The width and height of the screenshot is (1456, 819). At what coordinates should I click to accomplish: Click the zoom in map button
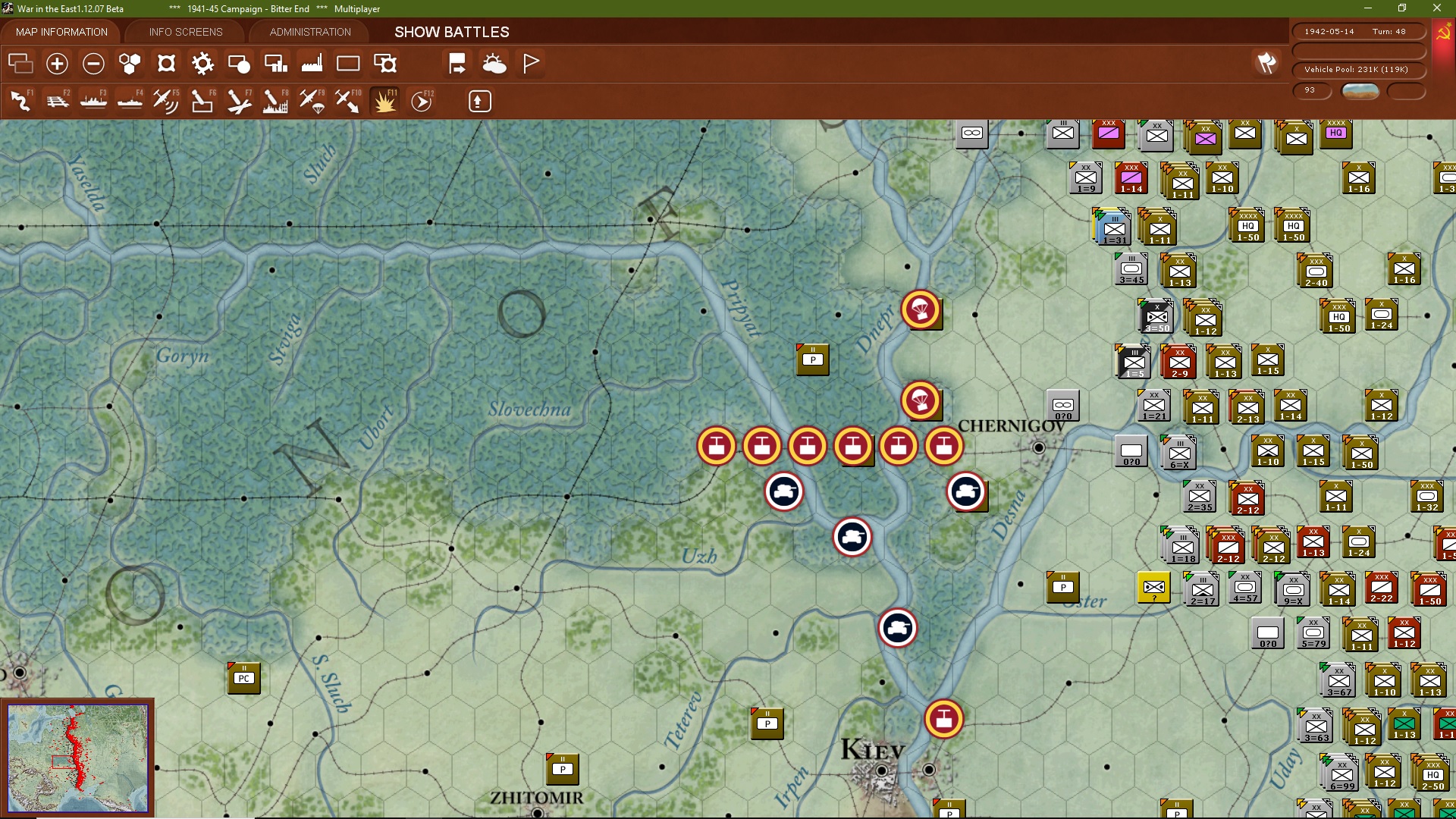pyautogui.click(x=57, y=64)
